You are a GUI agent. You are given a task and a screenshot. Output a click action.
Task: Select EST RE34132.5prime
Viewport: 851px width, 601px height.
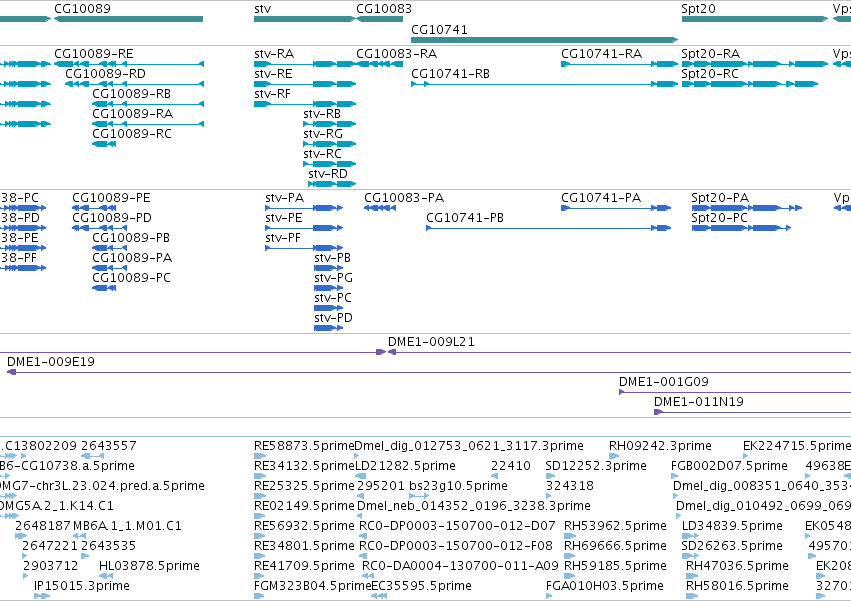click(259, 476)
